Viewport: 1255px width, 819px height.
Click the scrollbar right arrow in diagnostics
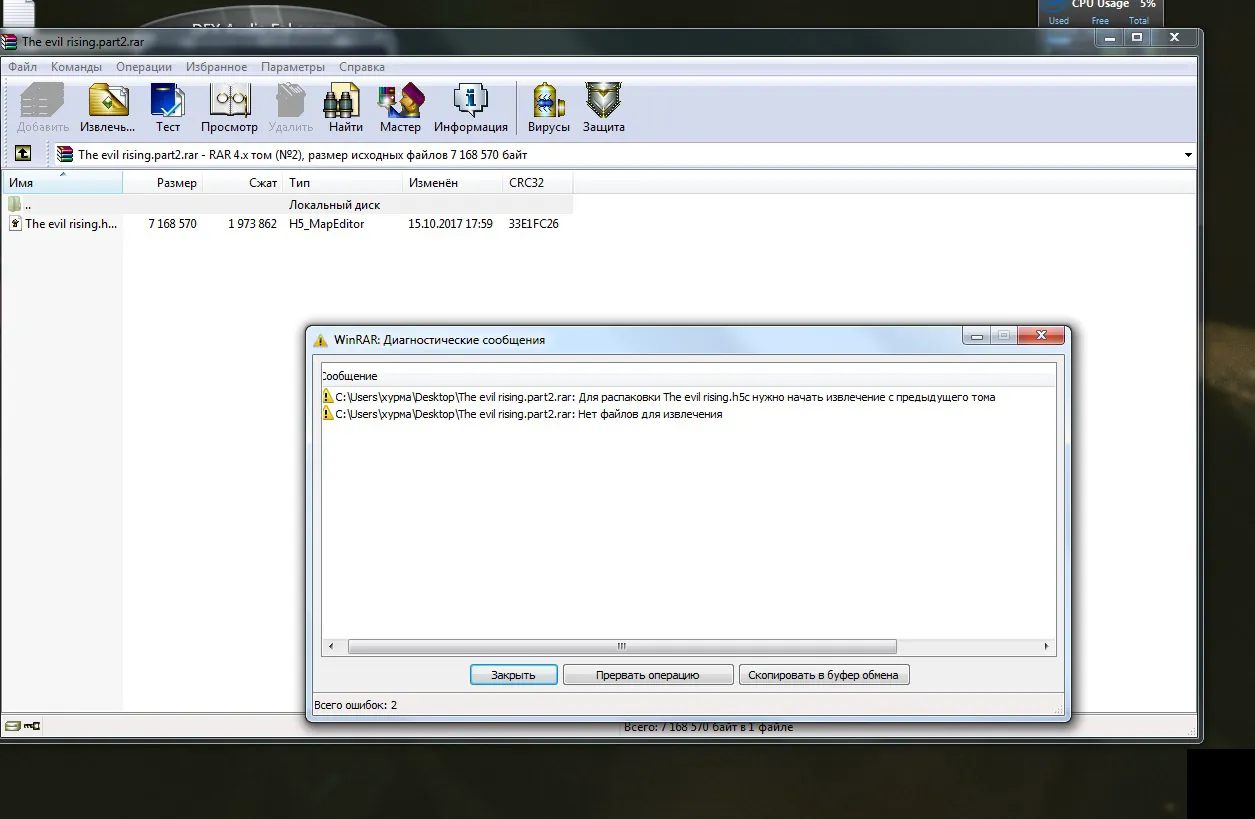(1047, 647)
